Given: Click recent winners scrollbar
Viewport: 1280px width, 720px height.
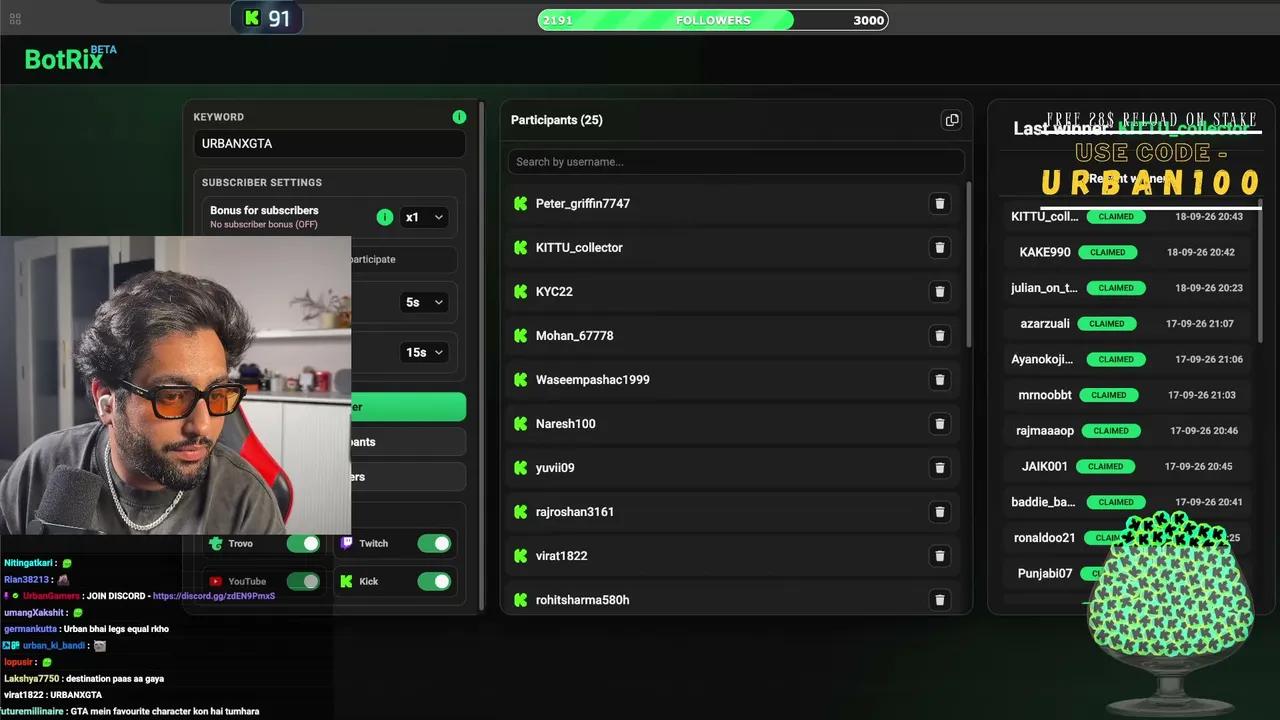Looking at the screenshot, I should click(x=1260, y=270).
